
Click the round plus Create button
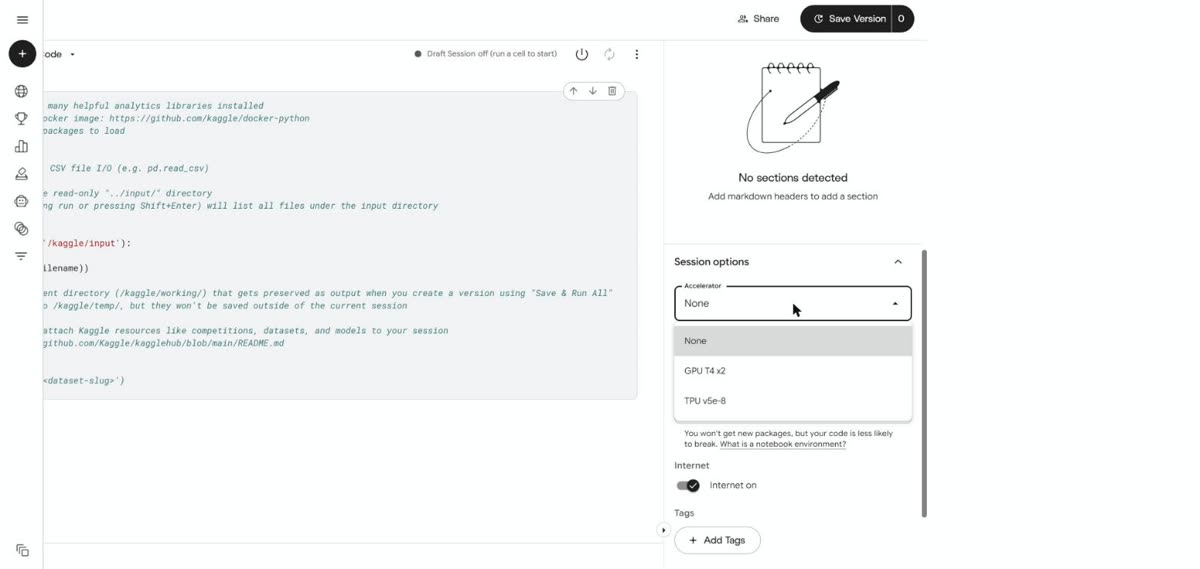(22, 54)
